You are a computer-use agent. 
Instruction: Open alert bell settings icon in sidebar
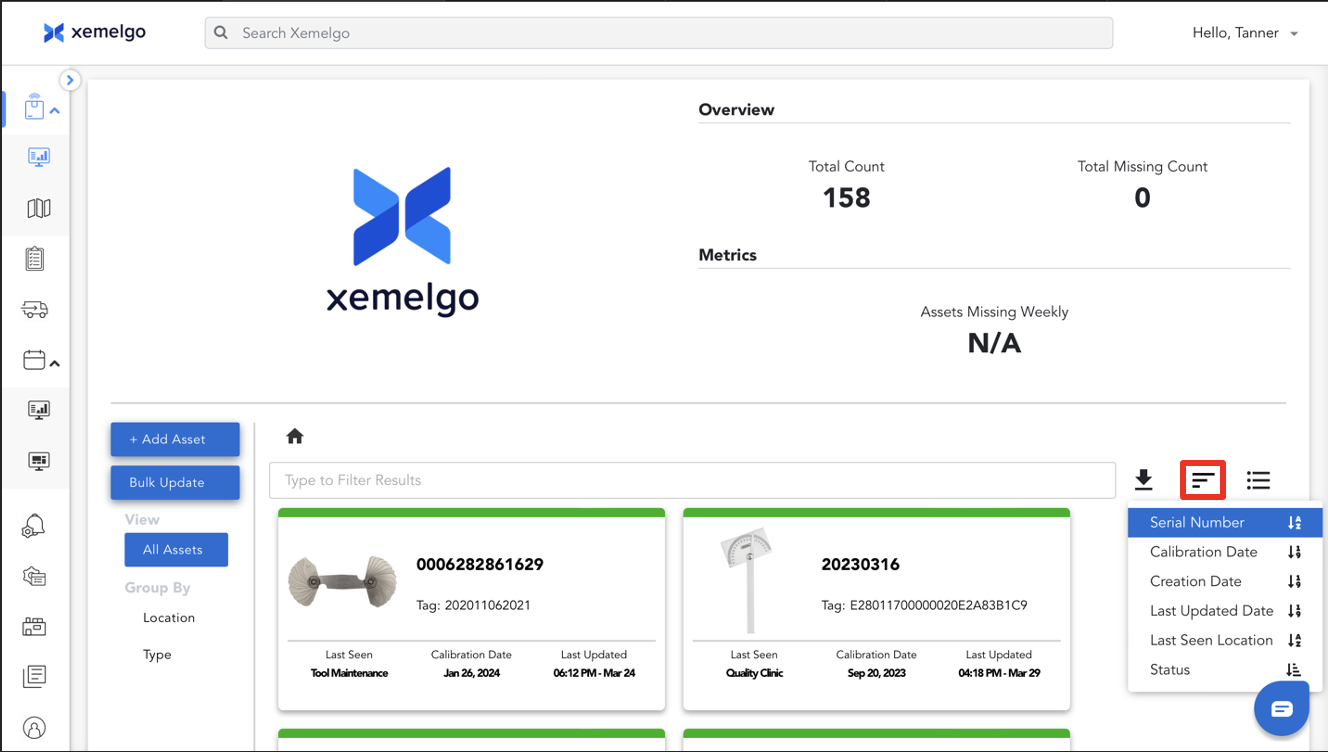34,526
